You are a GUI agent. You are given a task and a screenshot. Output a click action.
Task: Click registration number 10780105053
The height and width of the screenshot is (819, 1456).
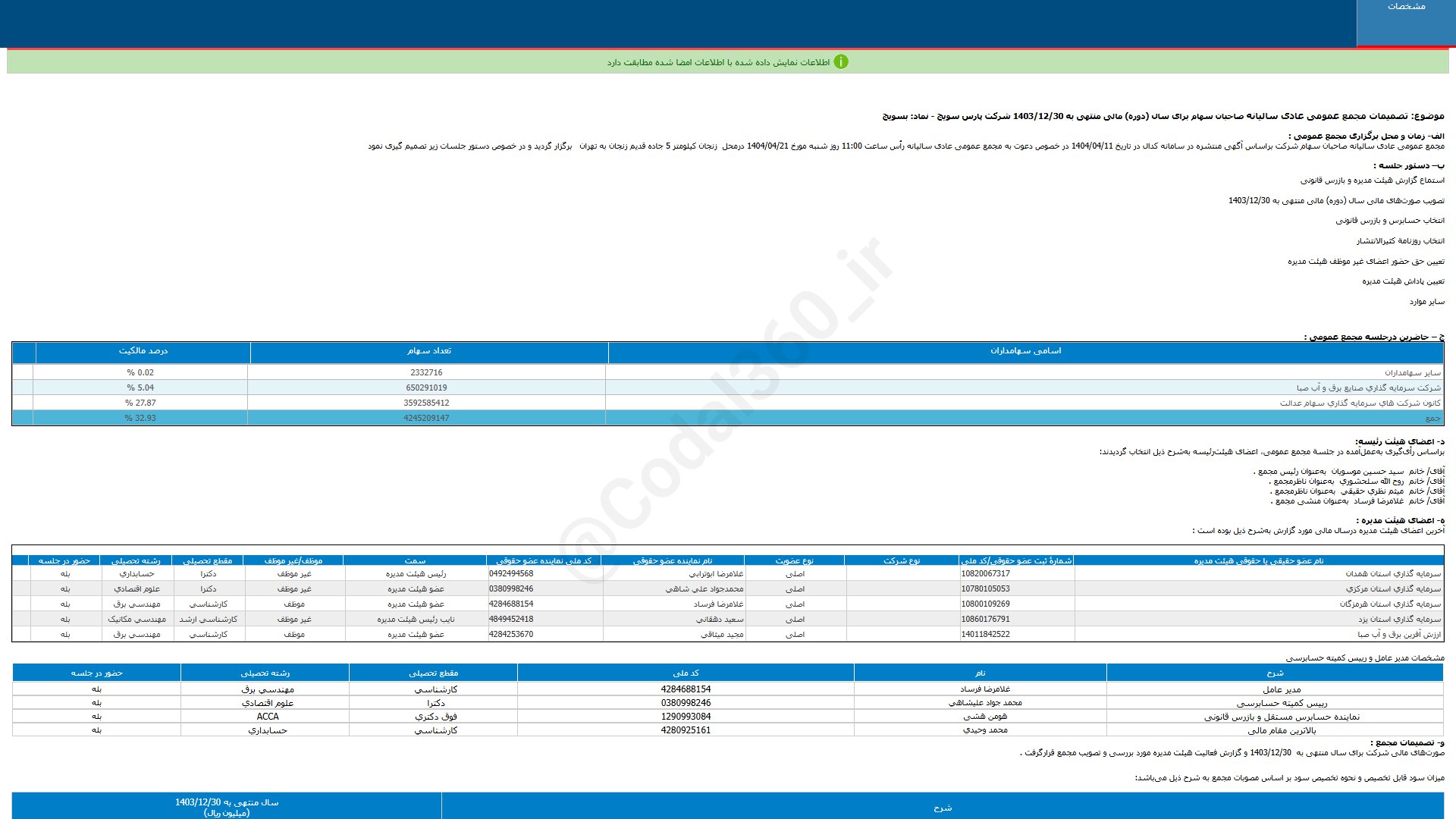pyautogui.click(x=985, y=589)
